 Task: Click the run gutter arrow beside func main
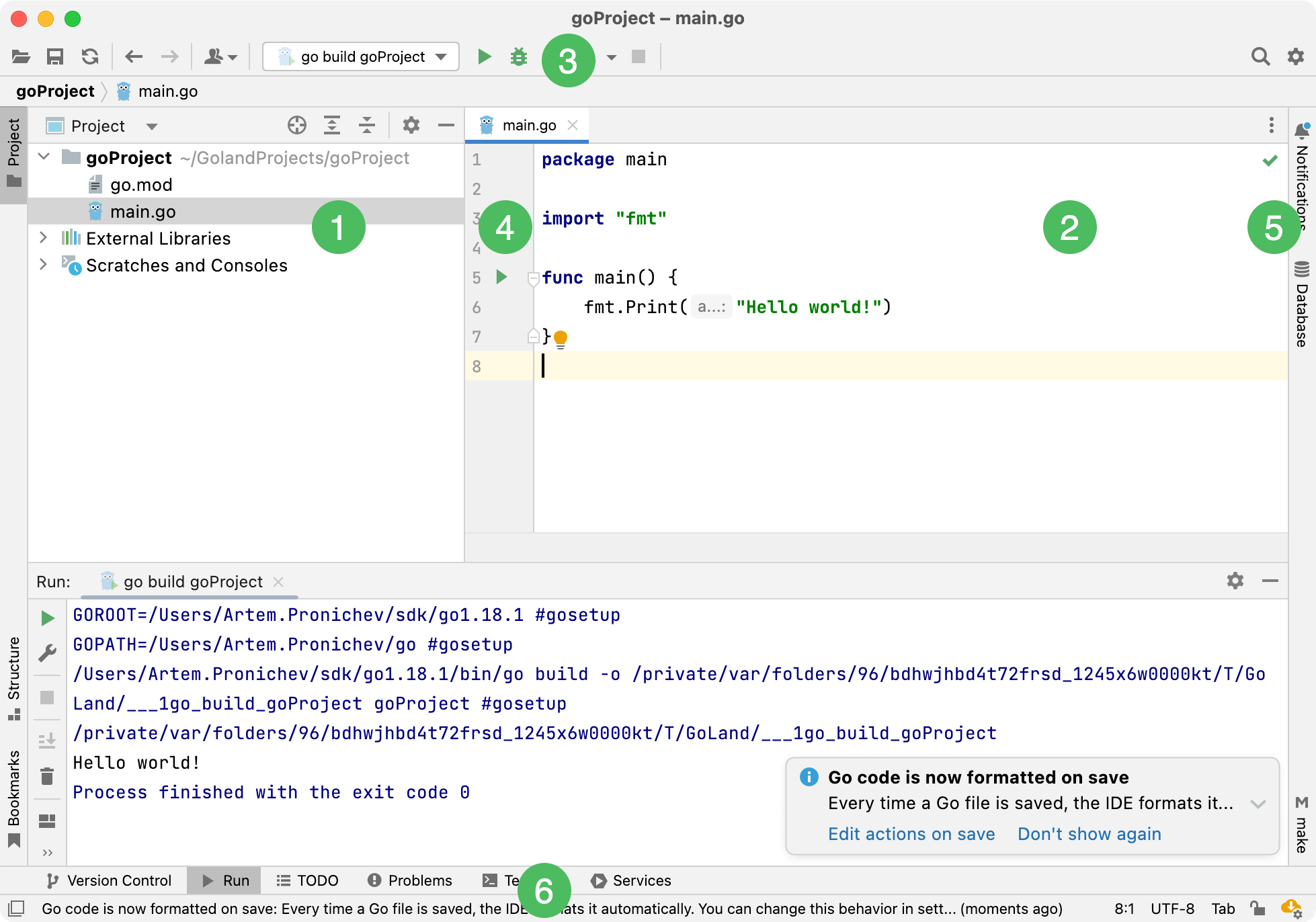click(x=501, y=277)
